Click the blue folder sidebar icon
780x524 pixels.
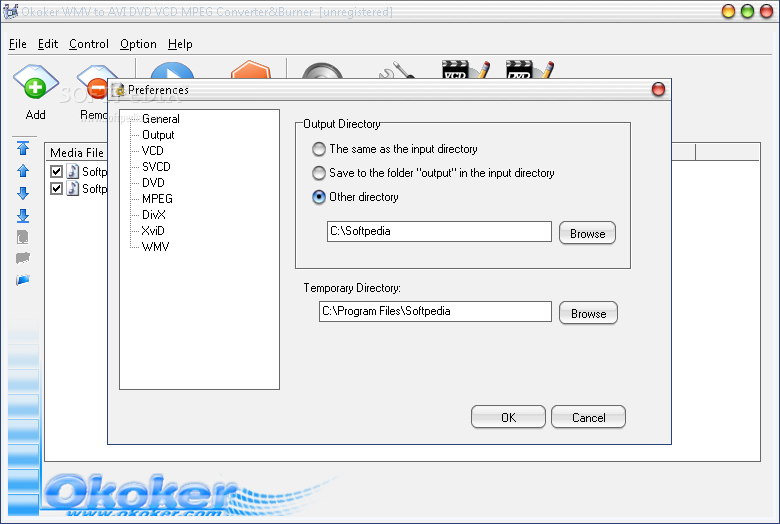click(x=23, y=280)
